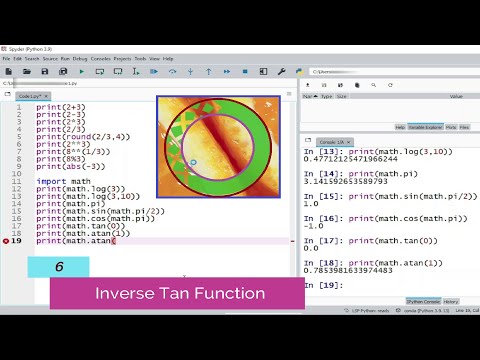
Task: Open the Source menu
Action: [x=50, y=59]
